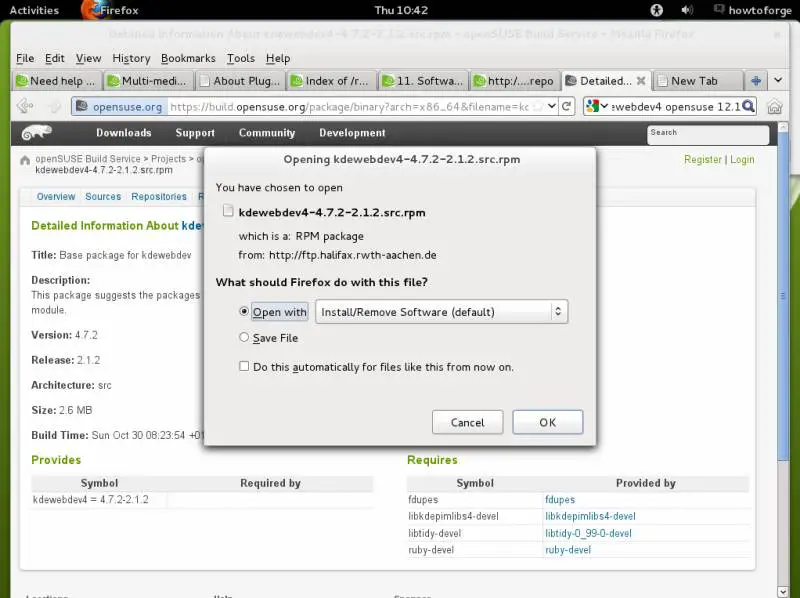Open the search engine selector dropdown
This screenshot has width=800, height=598.
[597, 106]
